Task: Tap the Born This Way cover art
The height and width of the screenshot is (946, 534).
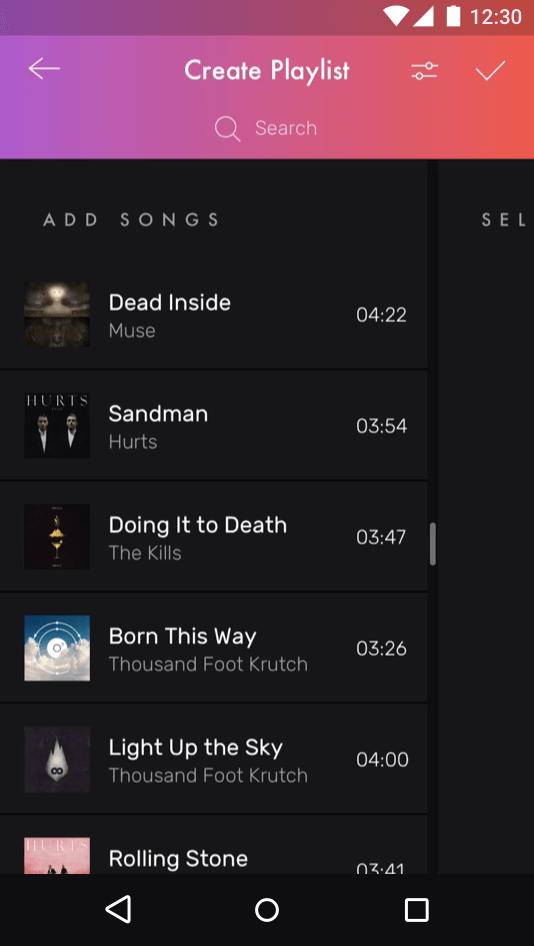Action: [x=57, y=648]
